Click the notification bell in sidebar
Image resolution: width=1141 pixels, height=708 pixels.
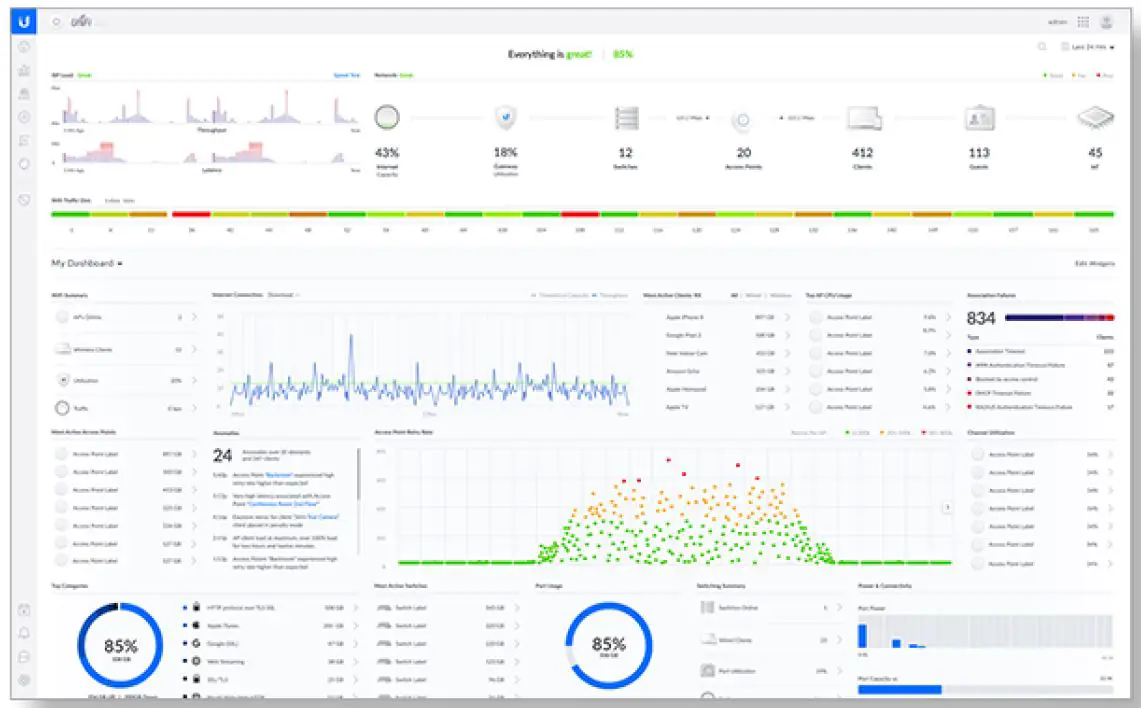coord(24,633)
